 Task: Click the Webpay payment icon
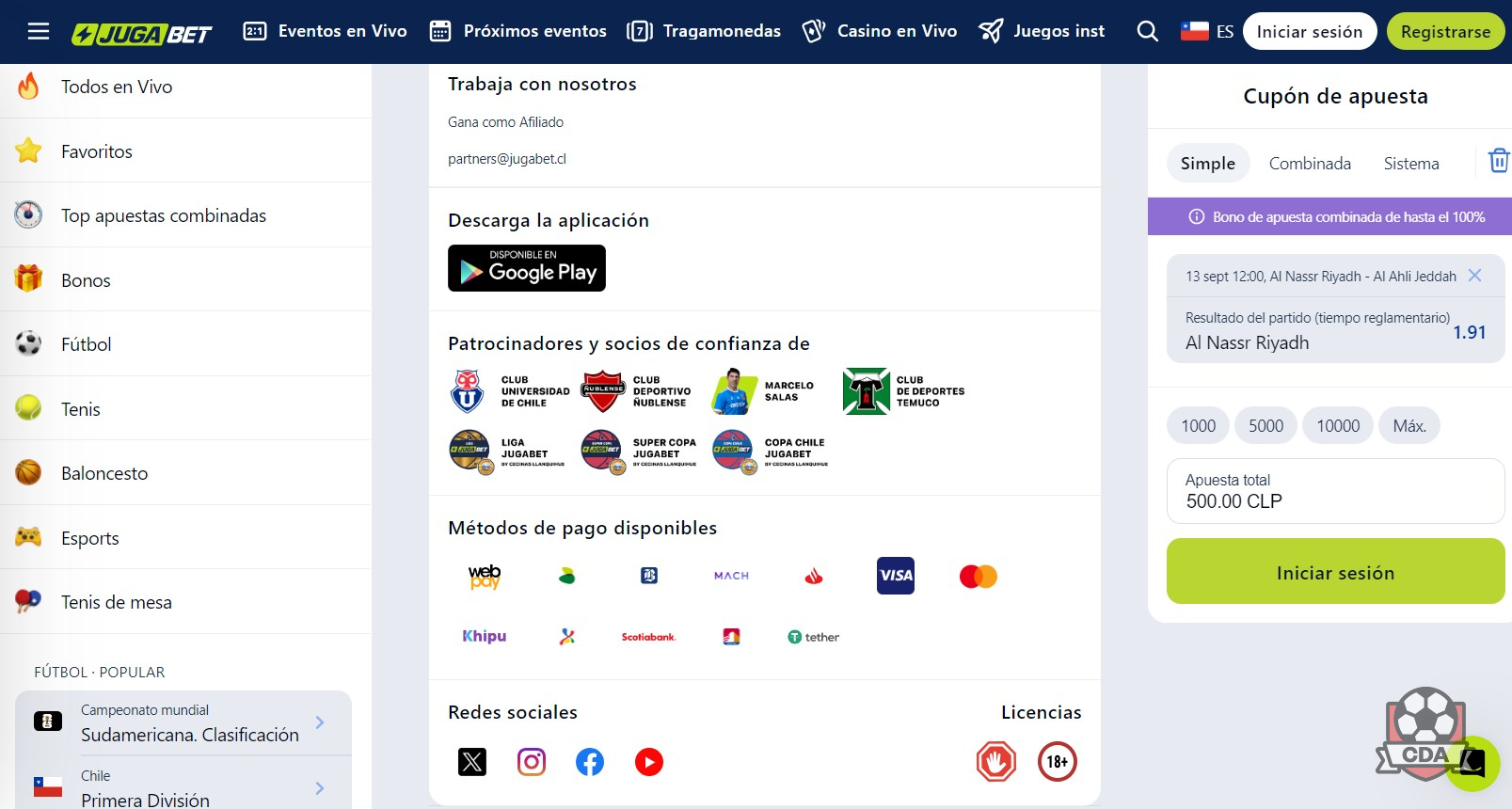(485, 576)
